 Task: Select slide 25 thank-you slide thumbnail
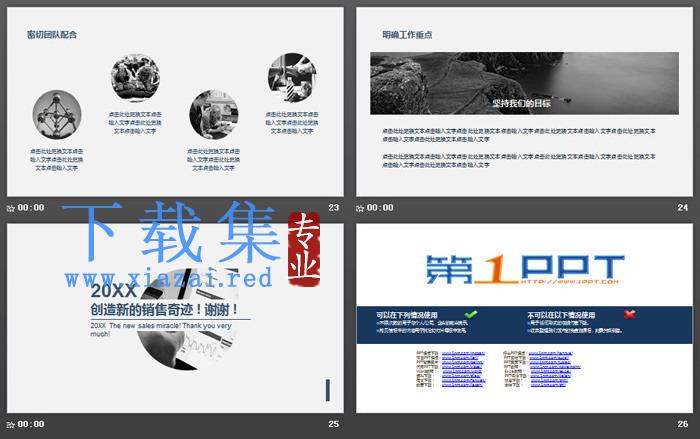[175, 318]
